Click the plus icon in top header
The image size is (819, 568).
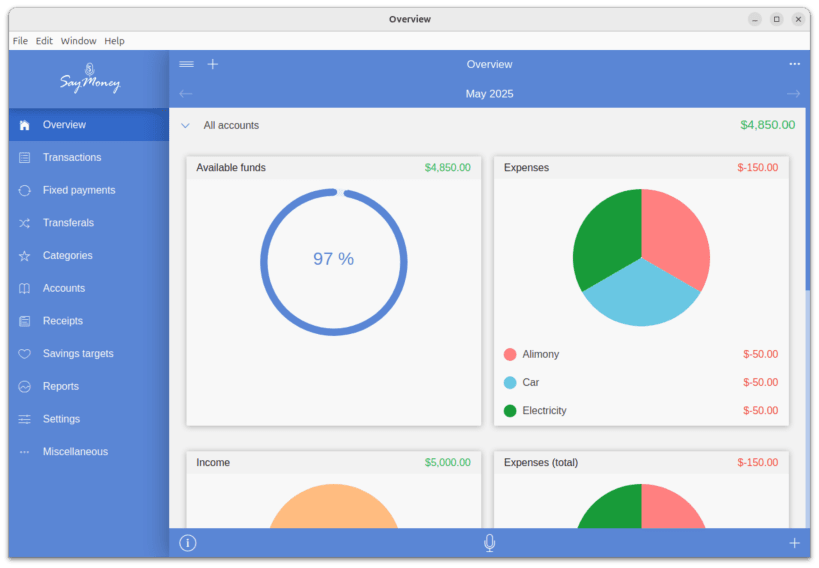pos(213,64)
